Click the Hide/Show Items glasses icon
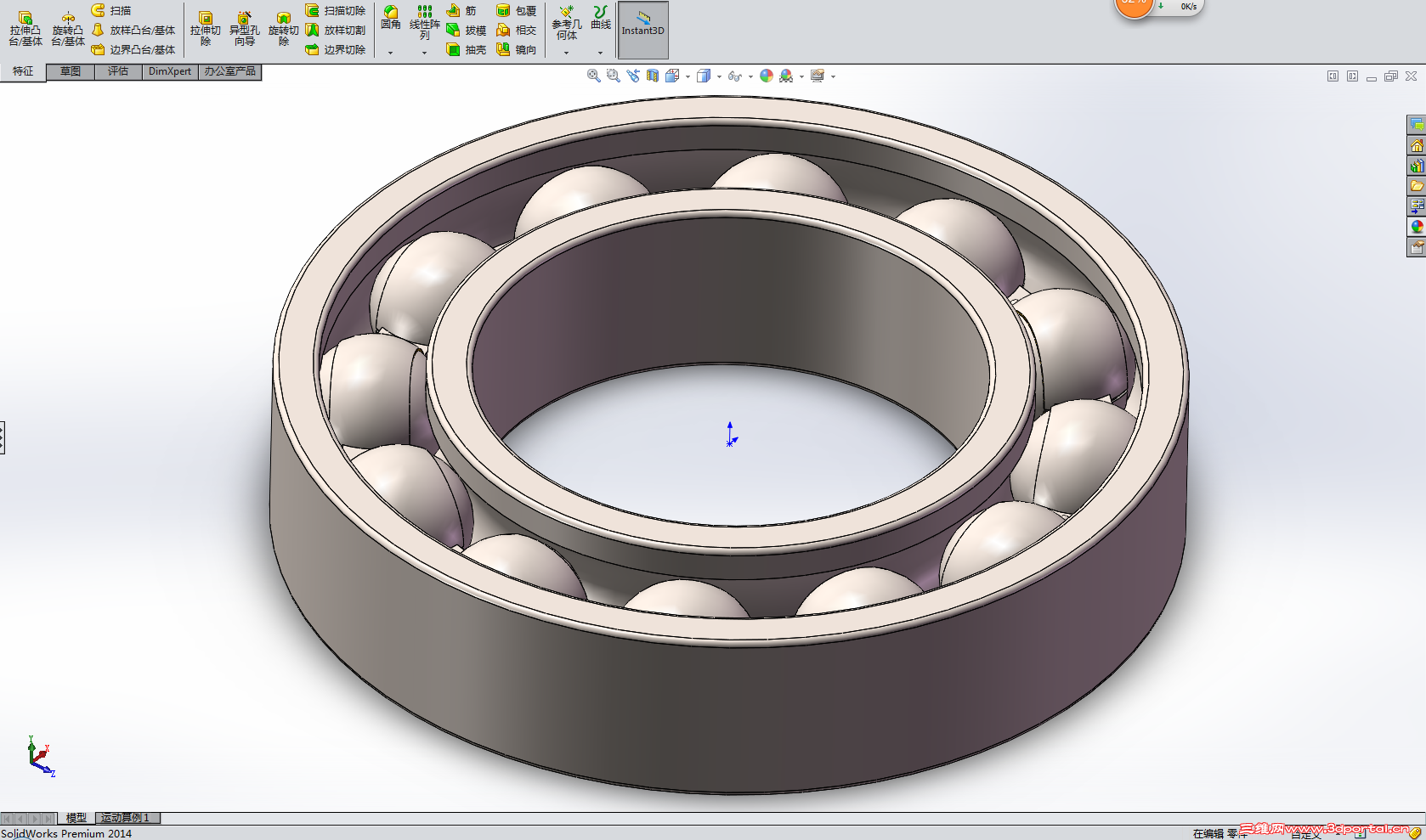 [735, 76]
